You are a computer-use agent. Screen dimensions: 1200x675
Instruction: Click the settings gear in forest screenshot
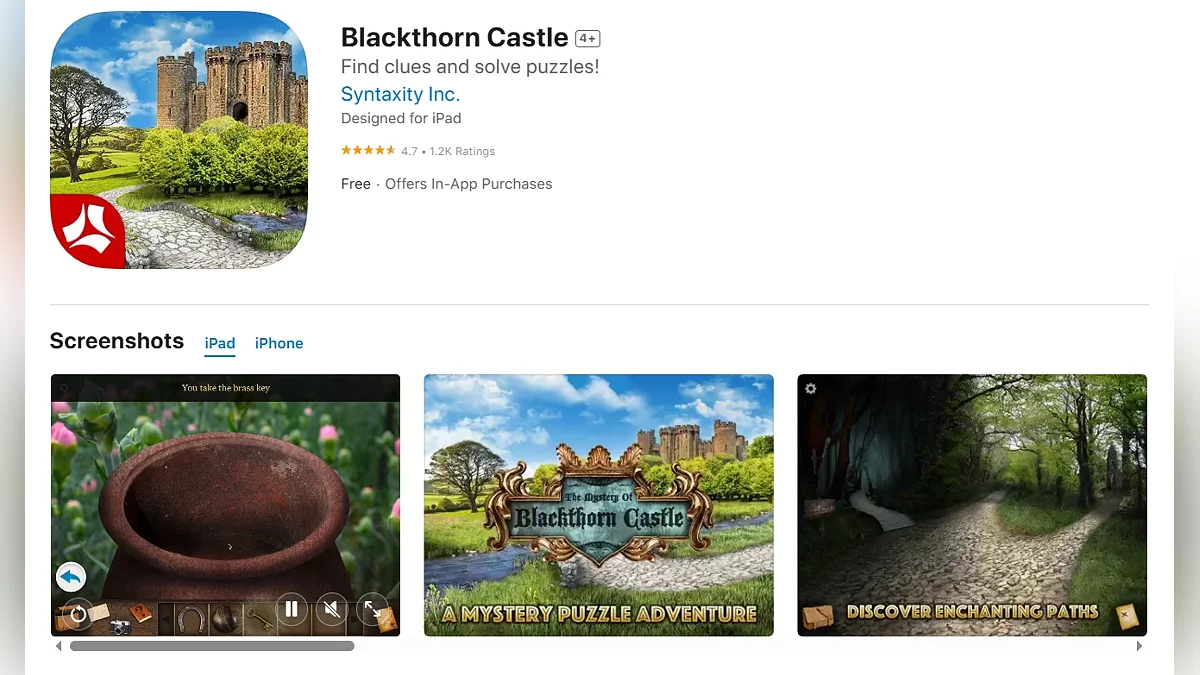[811, 388]
